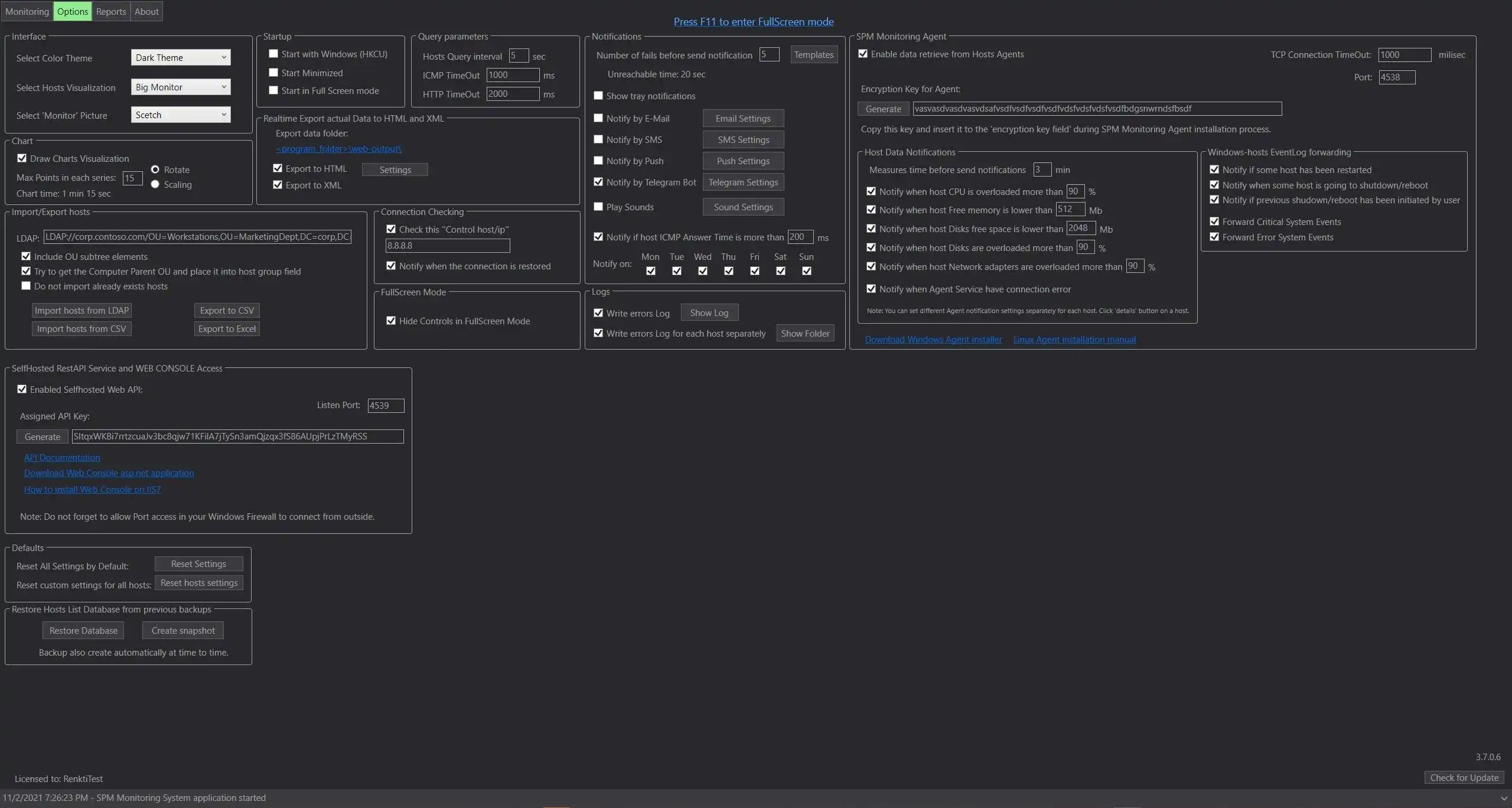Open the Reports tab
Screen dimensions: 1512x808
click(111, 11)
